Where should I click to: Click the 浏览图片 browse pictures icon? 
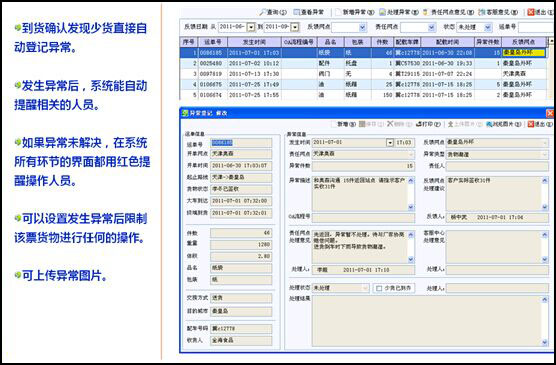(x=504, y=124)
